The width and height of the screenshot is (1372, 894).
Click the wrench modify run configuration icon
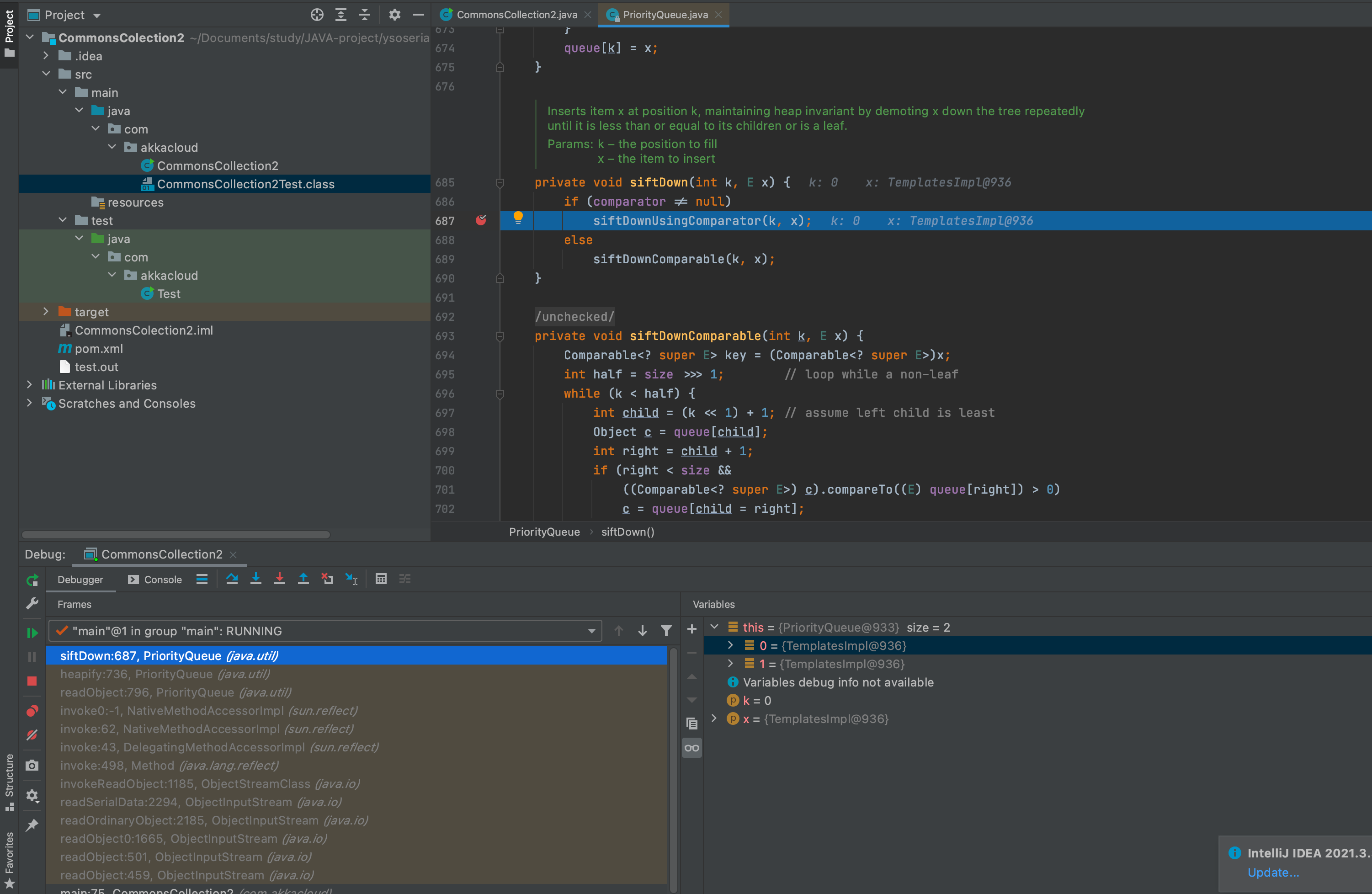[32, 603]
